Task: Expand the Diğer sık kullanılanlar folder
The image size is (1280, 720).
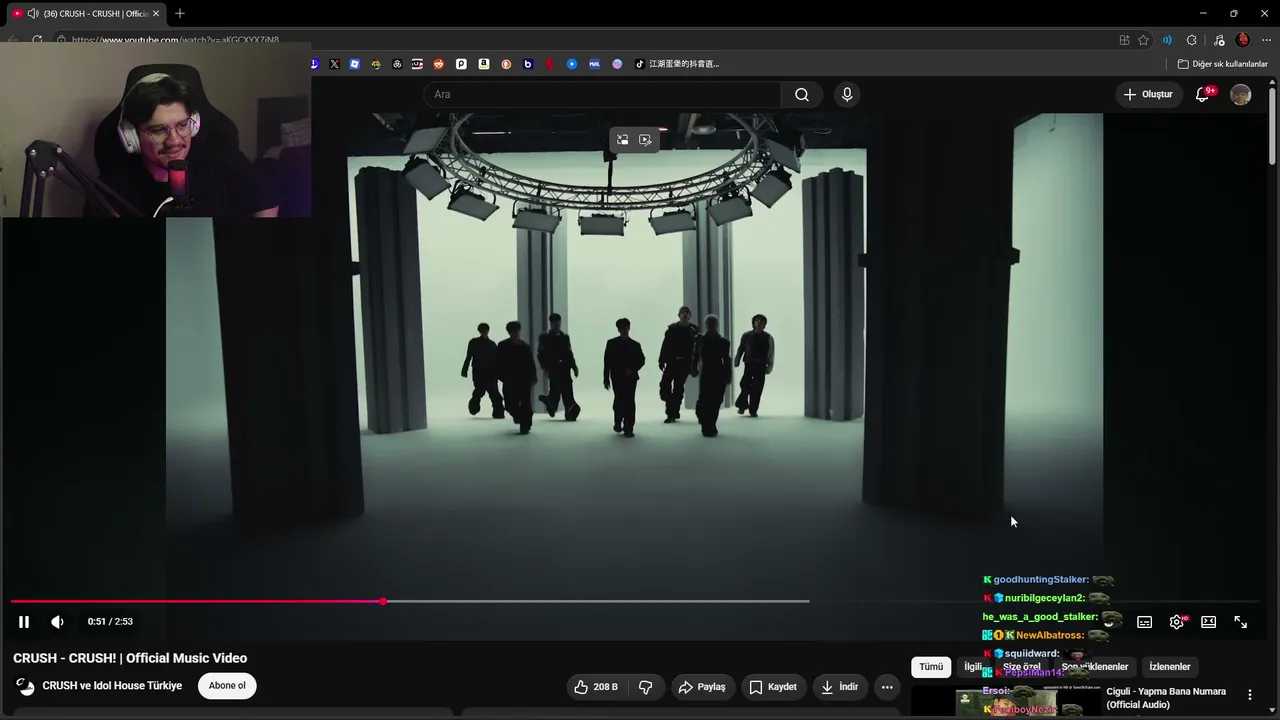Action: coord(1222,64)
